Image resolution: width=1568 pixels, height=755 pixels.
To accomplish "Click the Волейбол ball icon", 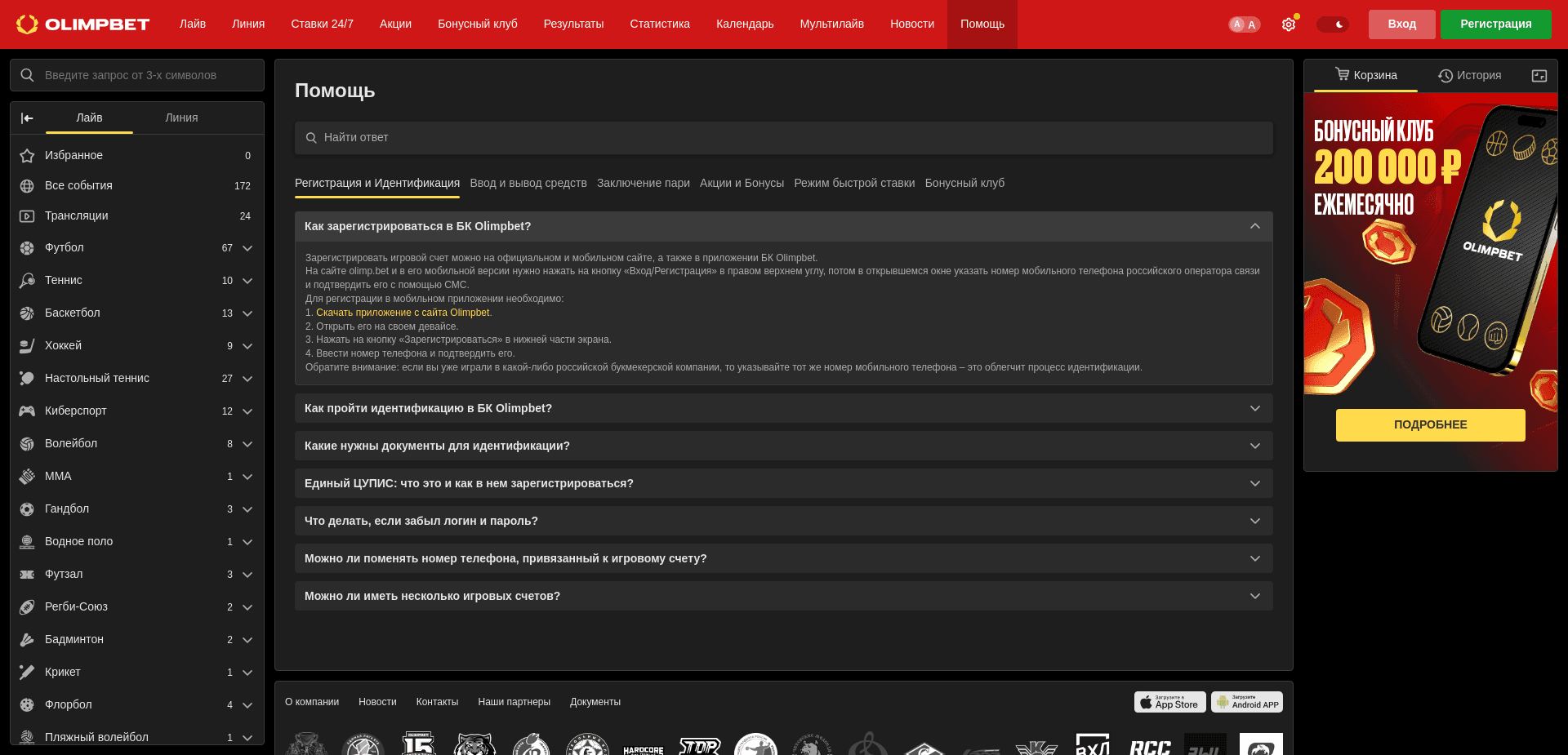I will click(x=27, y=444).
